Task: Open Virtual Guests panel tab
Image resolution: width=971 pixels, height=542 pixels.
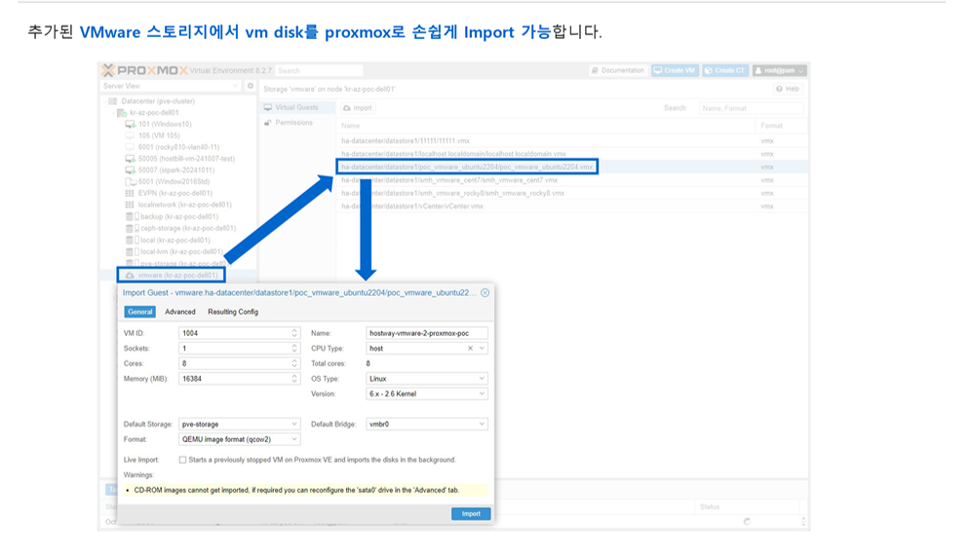Action: (298, 108)
